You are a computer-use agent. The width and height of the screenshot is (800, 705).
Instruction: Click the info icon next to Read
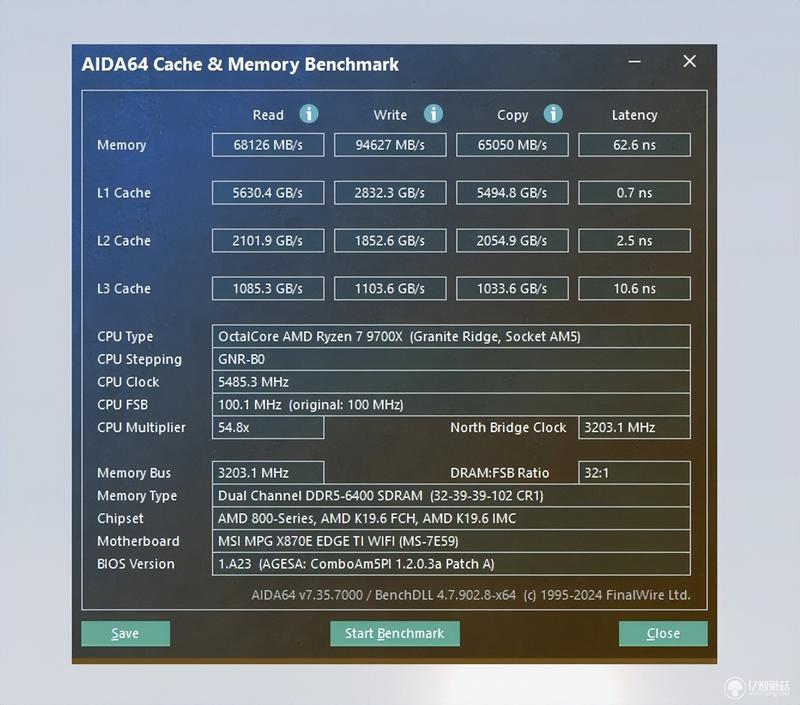tap(309, 114)
